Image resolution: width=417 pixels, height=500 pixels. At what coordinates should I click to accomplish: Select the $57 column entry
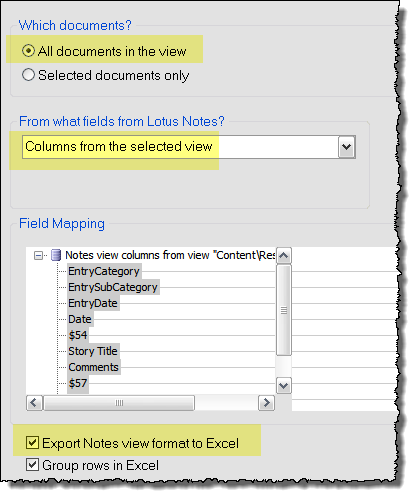pyautogui.click(x=78, y=383)
